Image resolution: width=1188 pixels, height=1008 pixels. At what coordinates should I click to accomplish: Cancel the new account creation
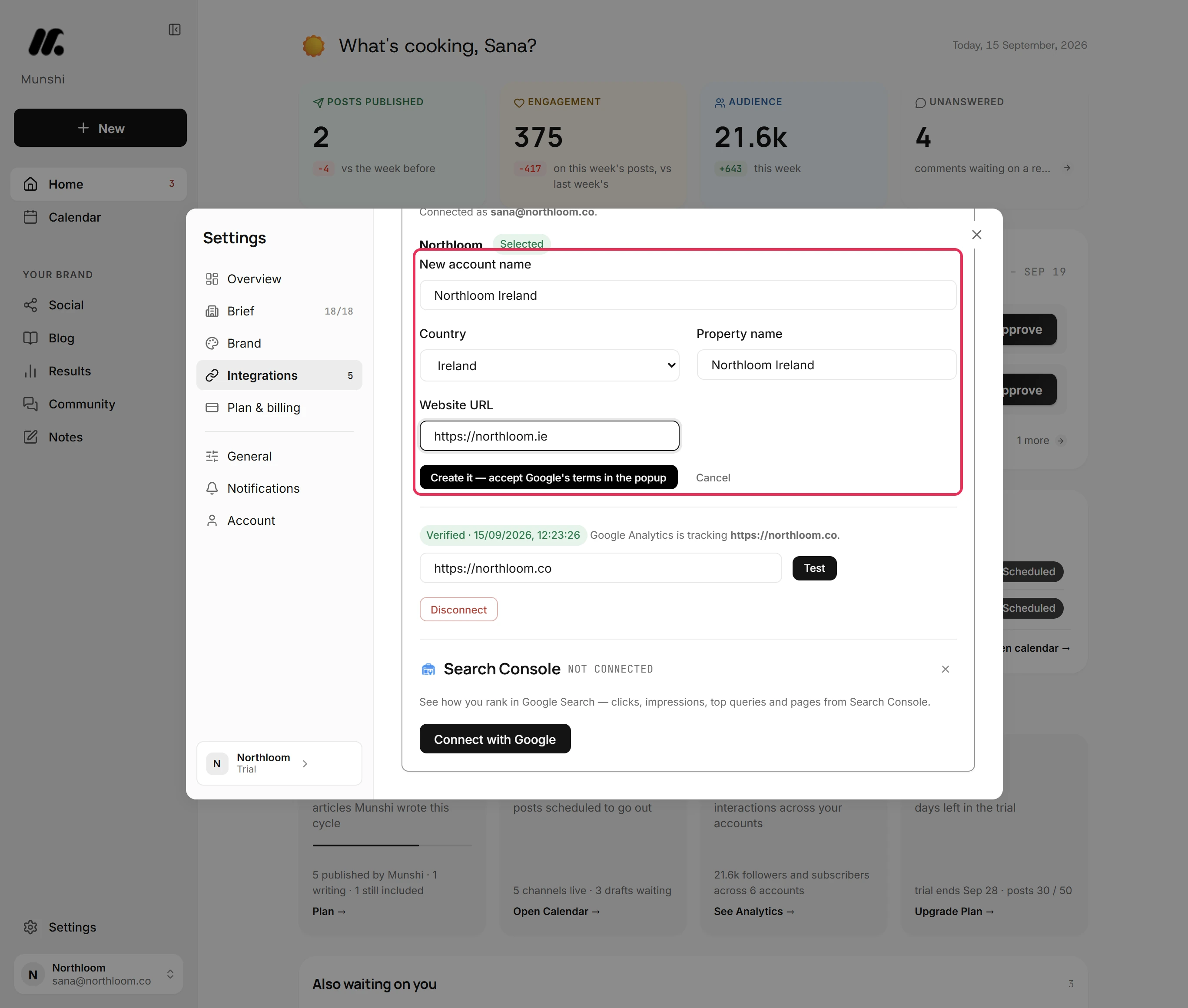(x=713, y=478)
